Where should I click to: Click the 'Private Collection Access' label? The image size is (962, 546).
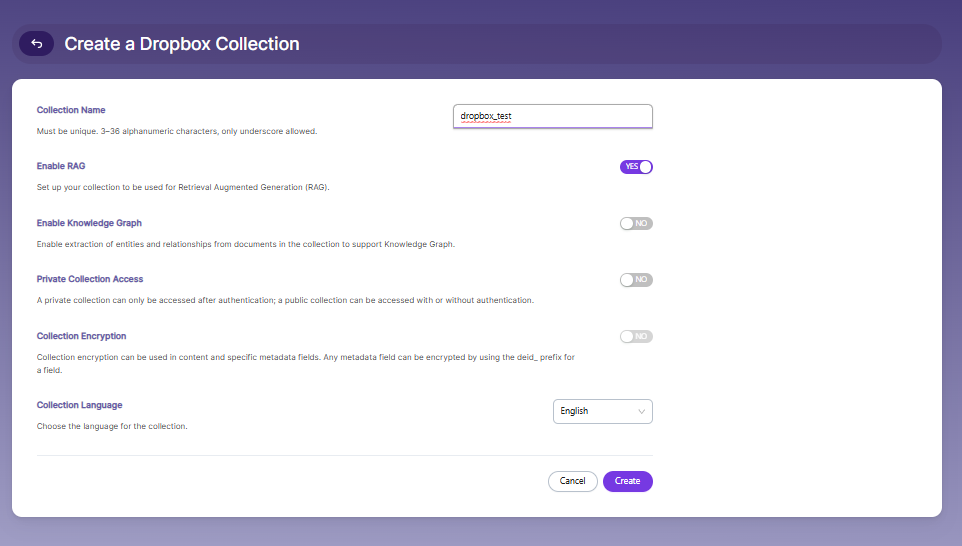click(x=90, y=279)
